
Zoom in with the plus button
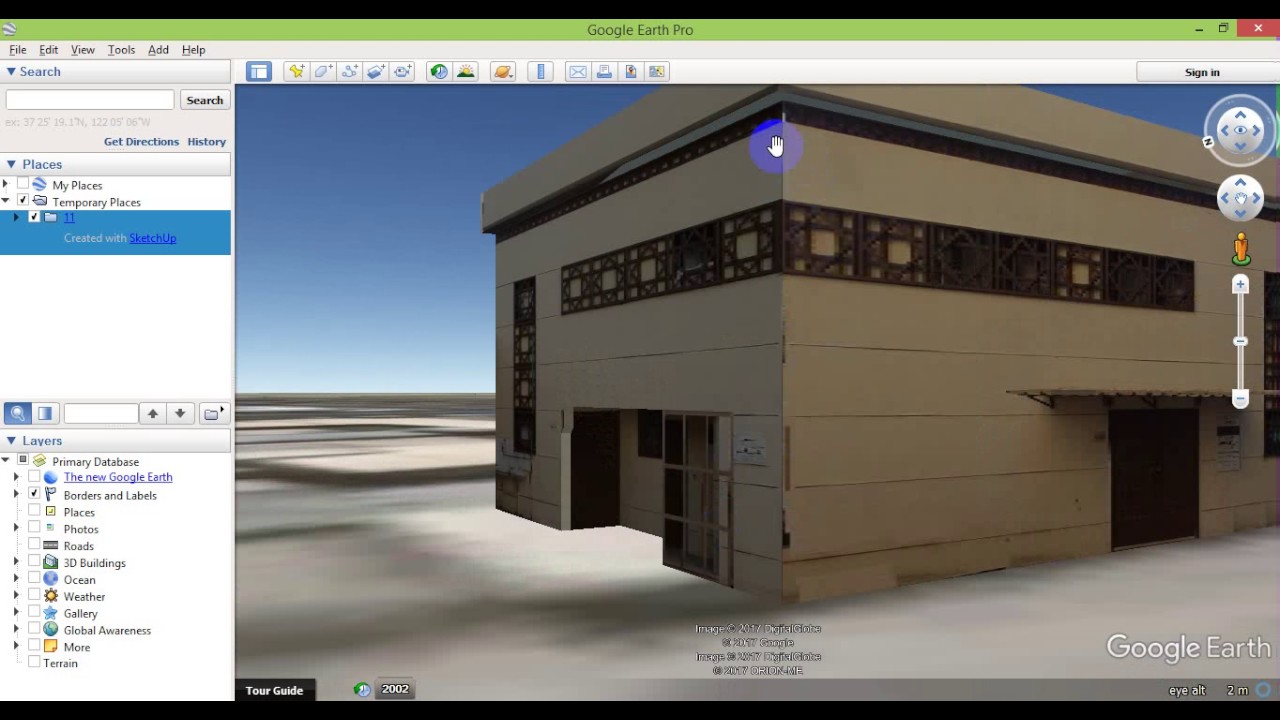(x=1240, y=285)
